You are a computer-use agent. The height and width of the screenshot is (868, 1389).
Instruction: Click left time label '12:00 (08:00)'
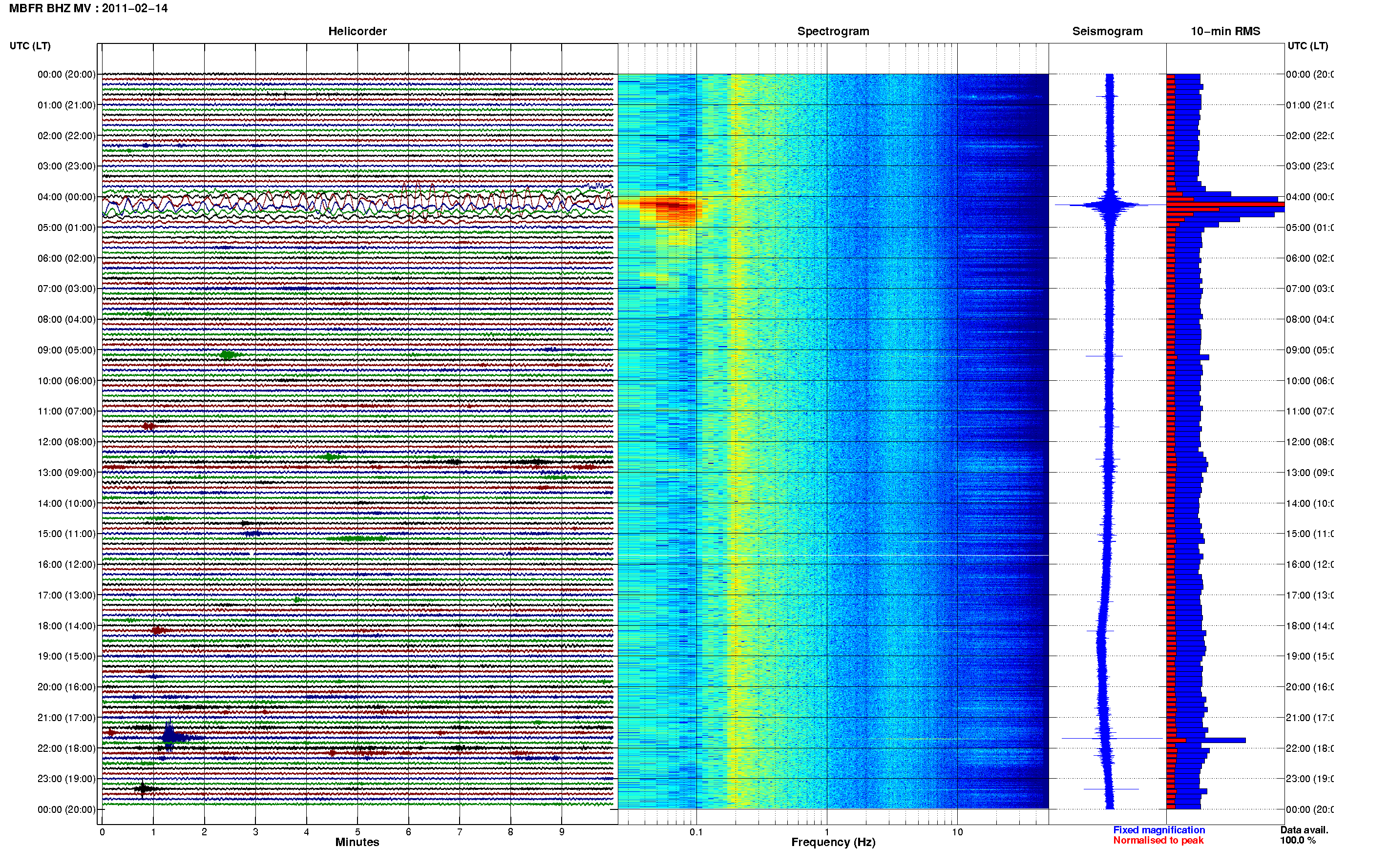[x=66, y=442]
